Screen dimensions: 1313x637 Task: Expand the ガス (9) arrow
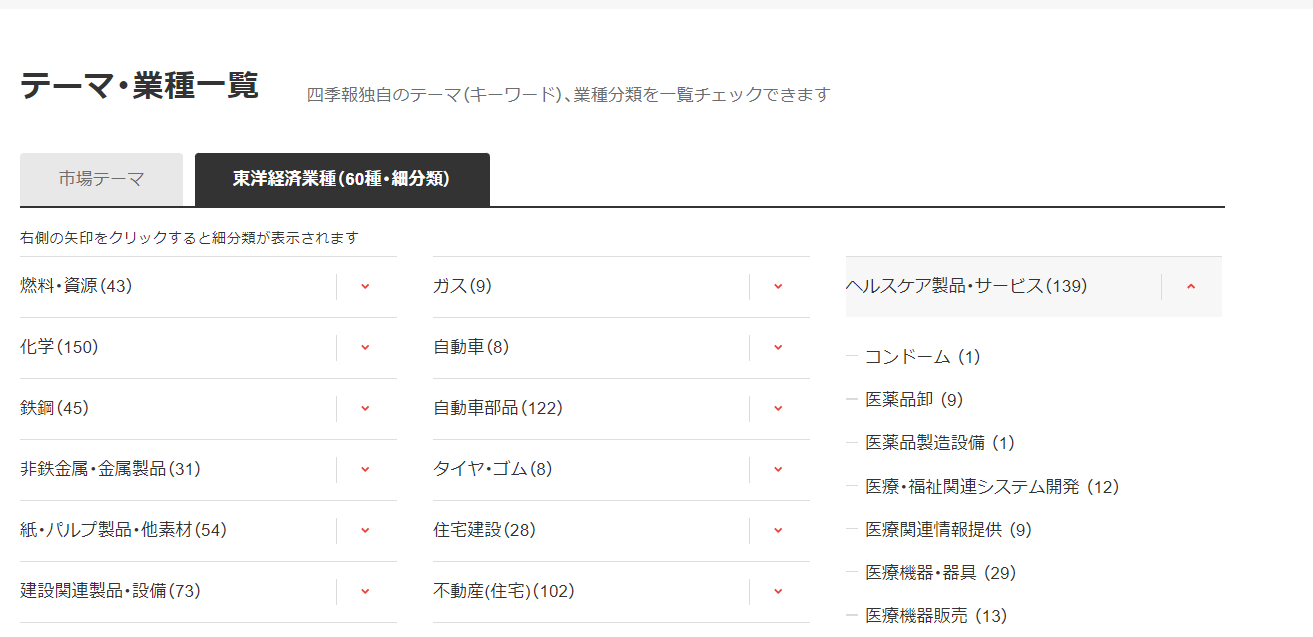(778, 287)
